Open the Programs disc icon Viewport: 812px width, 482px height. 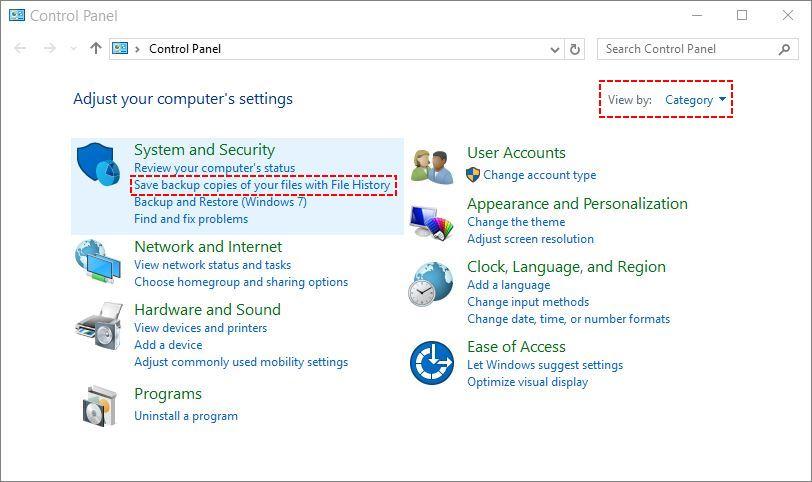(99, 406)
